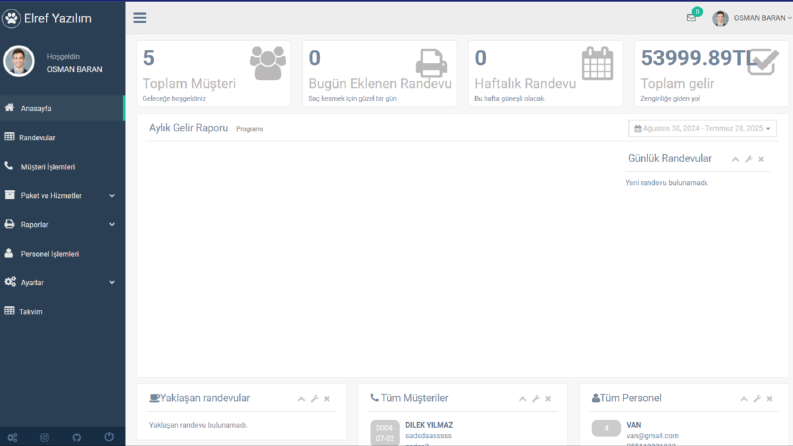Go to Anasayfa in sidebar
Screen dimensions: 793x446
click(x=62, y=108)
